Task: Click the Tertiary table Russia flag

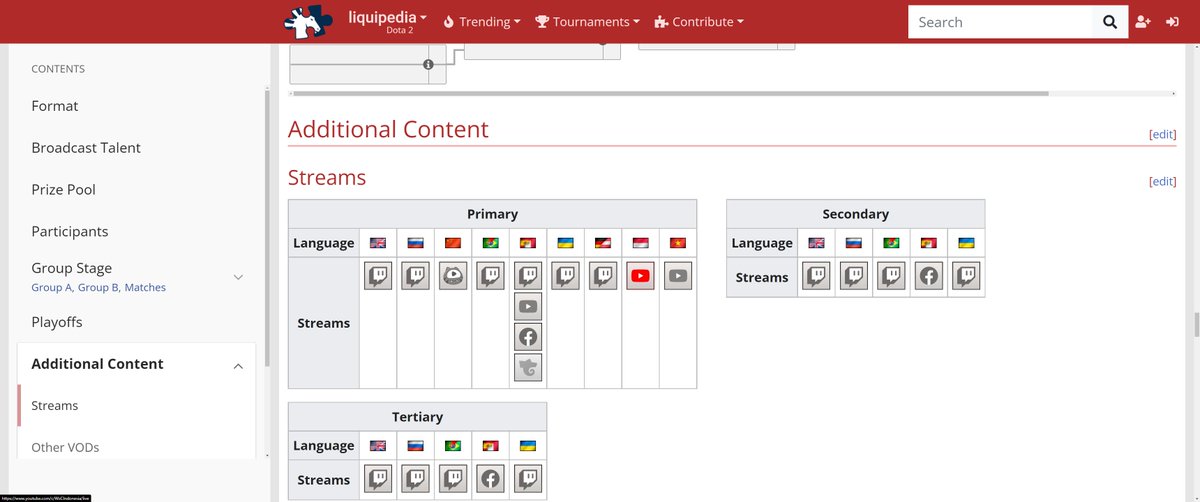Action: tap(416, 446)
